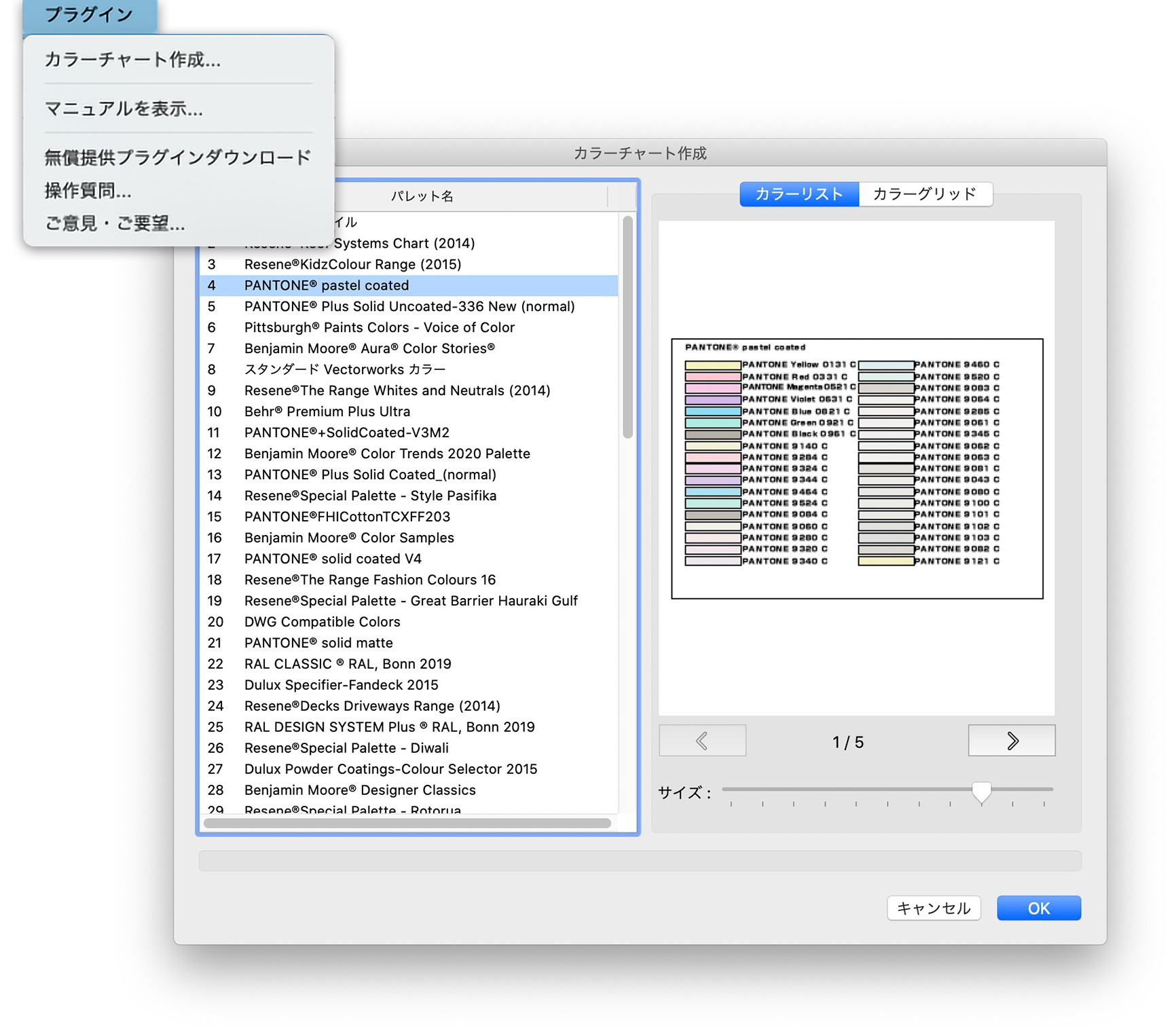
Task: Click the PANTONE Yellow 0131 C swatch in preview
Action: [x=712, y=365]
